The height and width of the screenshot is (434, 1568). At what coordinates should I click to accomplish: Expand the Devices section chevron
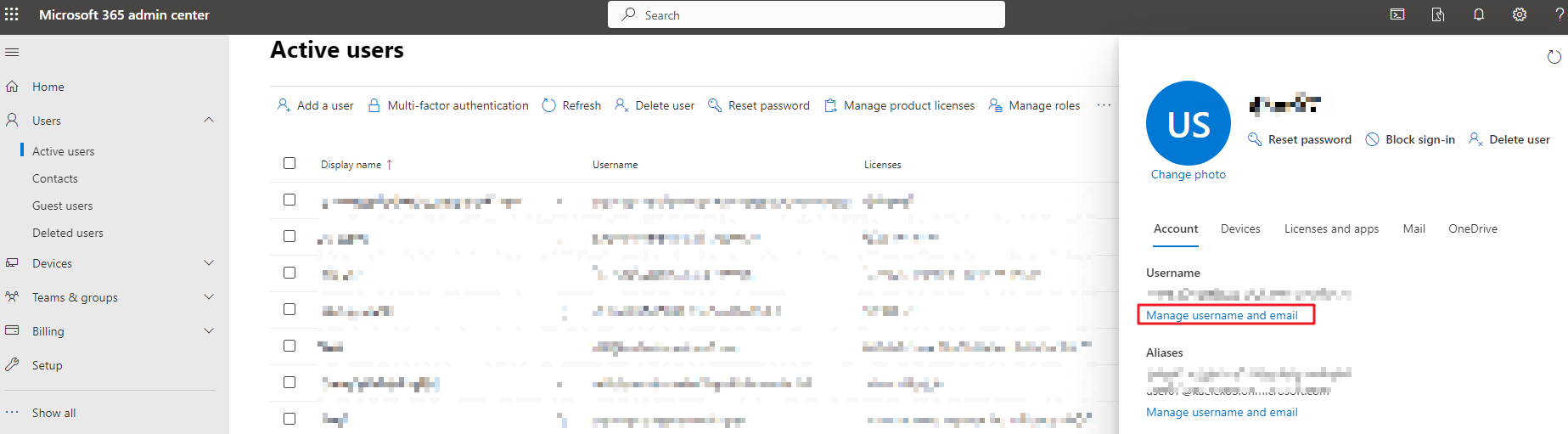[209, 263]
